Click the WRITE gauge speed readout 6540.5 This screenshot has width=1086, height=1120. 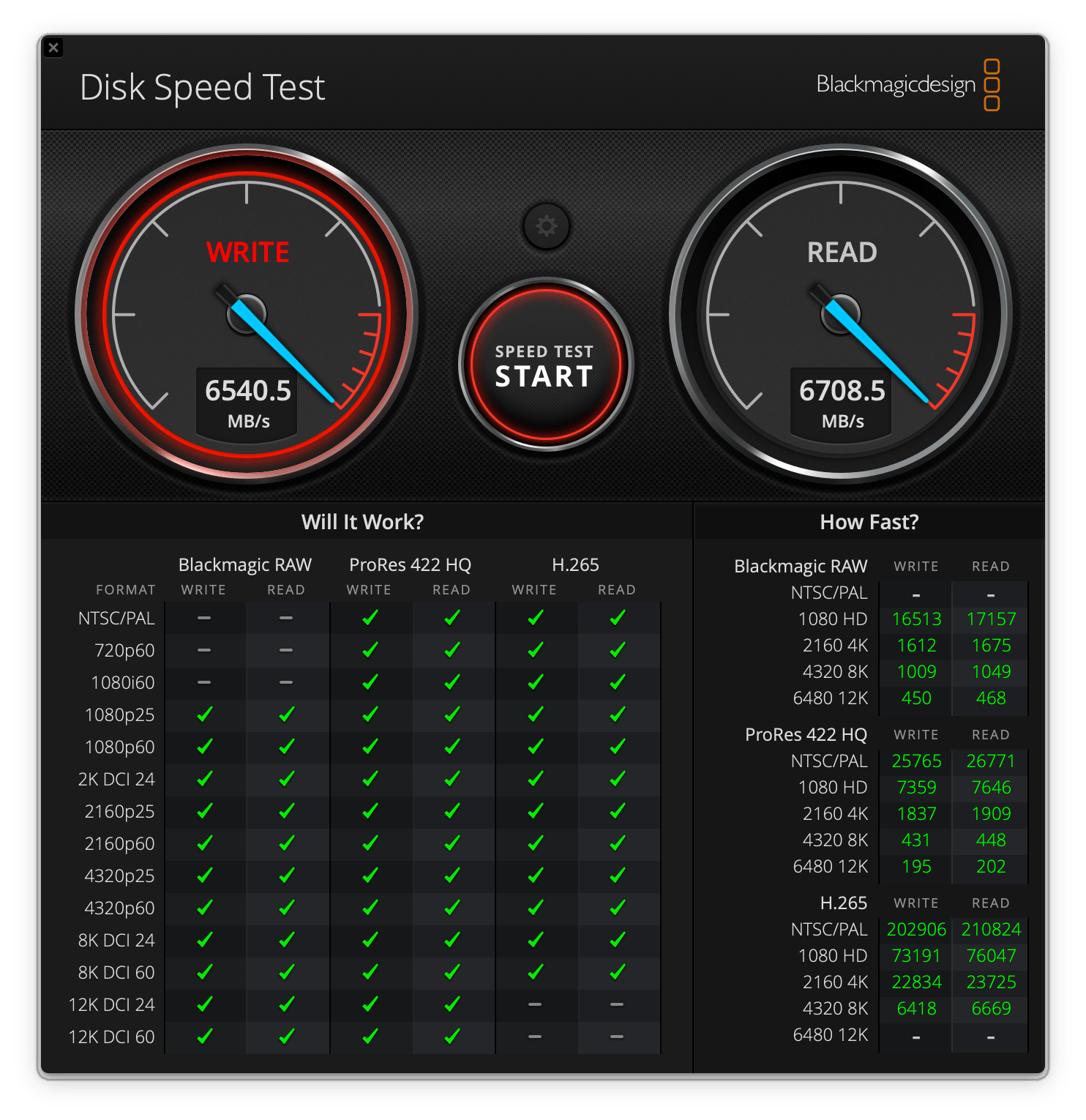247,391
